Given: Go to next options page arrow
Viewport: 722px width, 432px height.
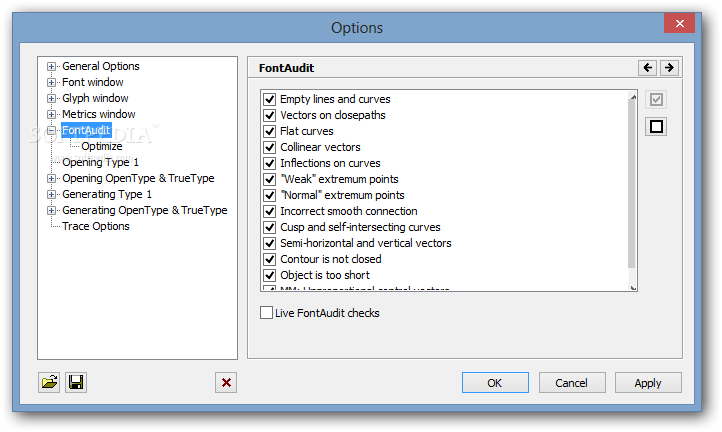Looking at the screenshot, I should click(669, 68).
